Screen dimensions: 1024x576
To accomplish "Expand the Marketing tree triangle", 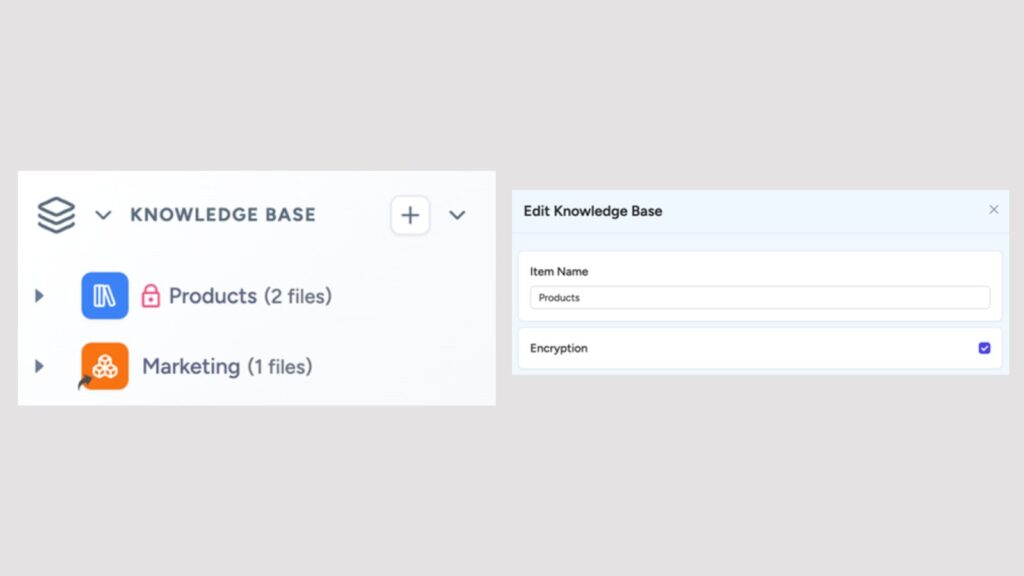I will [39, 366].
